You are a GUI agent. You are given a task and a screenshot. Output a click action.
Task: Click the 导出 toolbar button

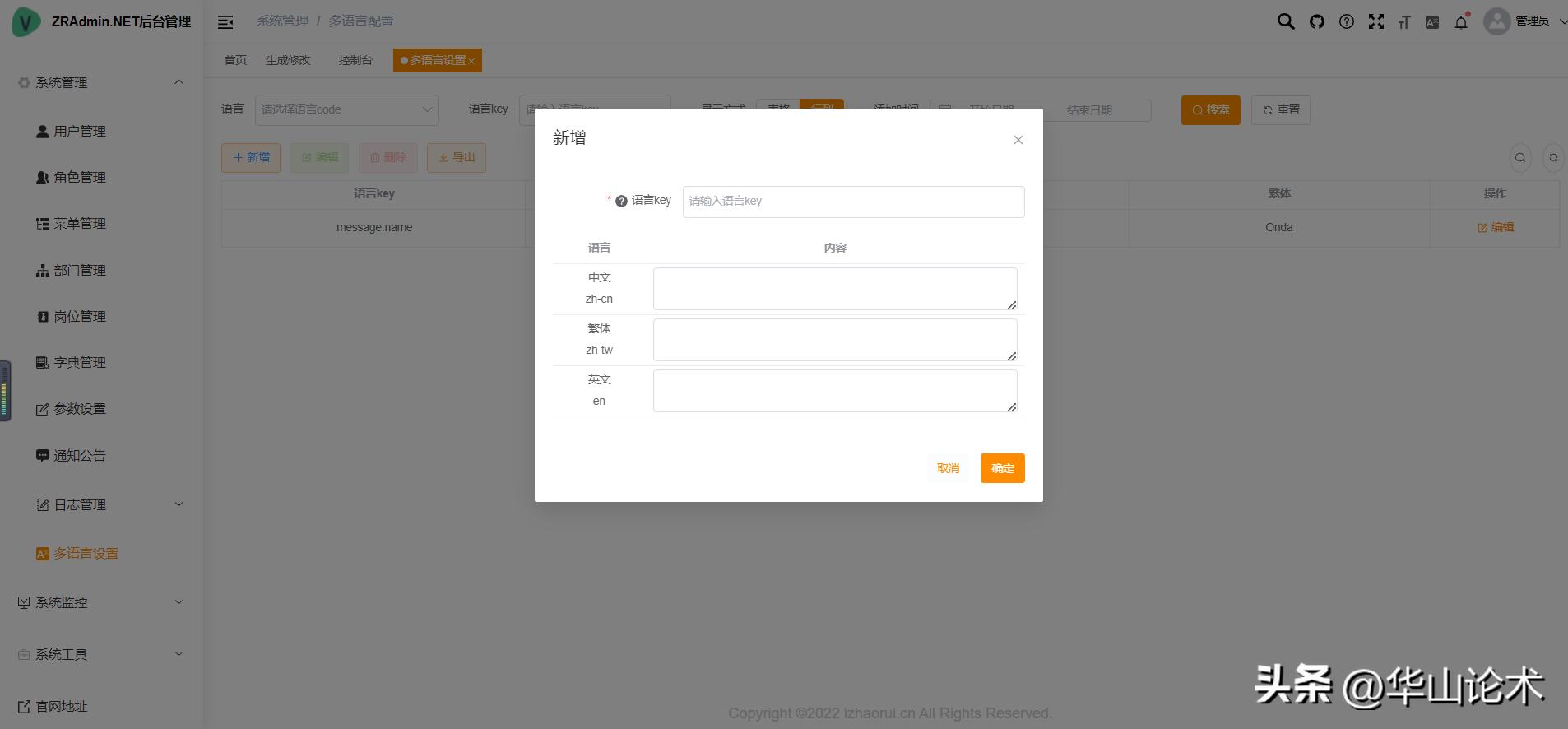(457, 157)
